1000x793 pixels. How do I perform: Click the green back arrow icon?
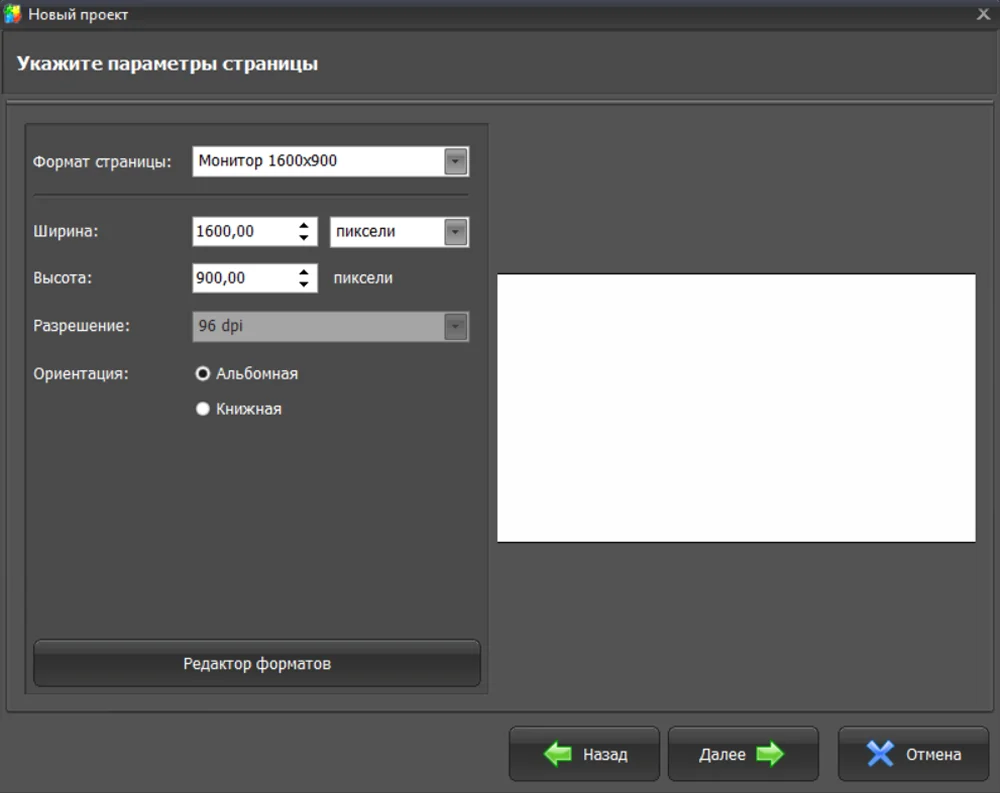pos(558,753)
